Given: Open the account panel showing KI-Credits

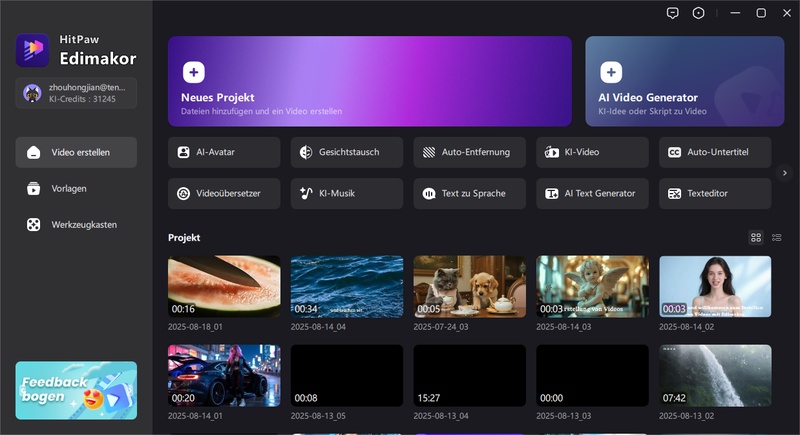Looking at the screenshot, I should (x=76, y=93).
